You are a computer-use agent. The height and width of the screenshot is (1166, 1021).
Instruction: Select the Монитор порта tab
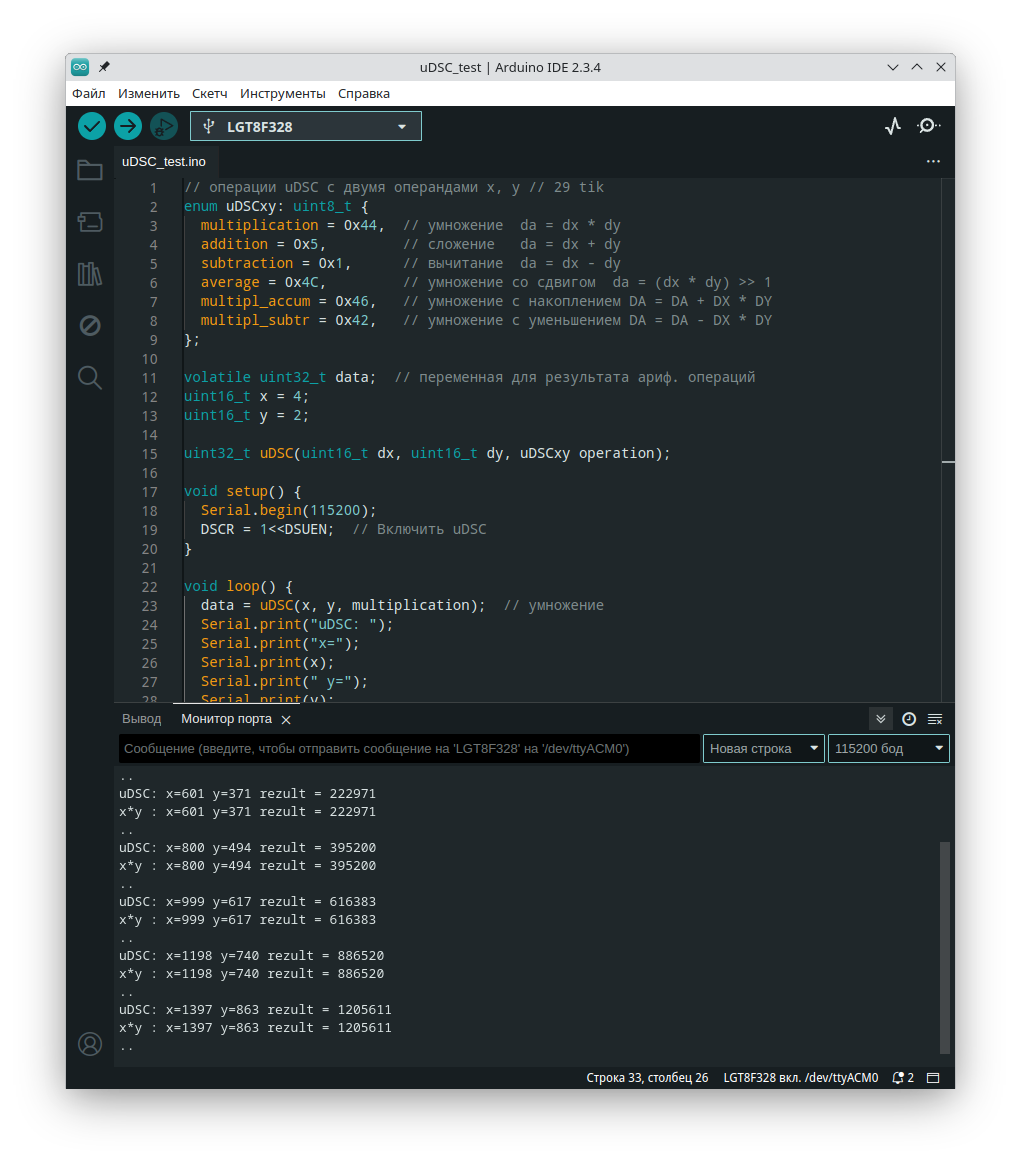click(226, 719)
